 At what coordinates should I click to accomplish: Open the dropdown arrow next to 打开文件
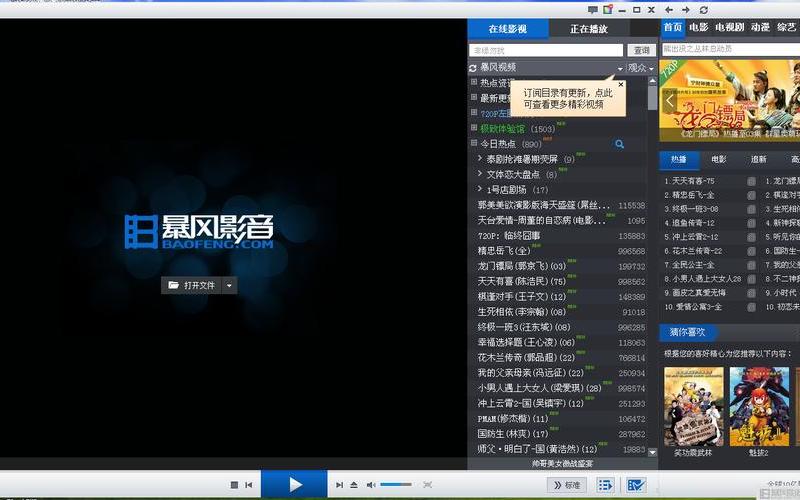coord(229,286)
